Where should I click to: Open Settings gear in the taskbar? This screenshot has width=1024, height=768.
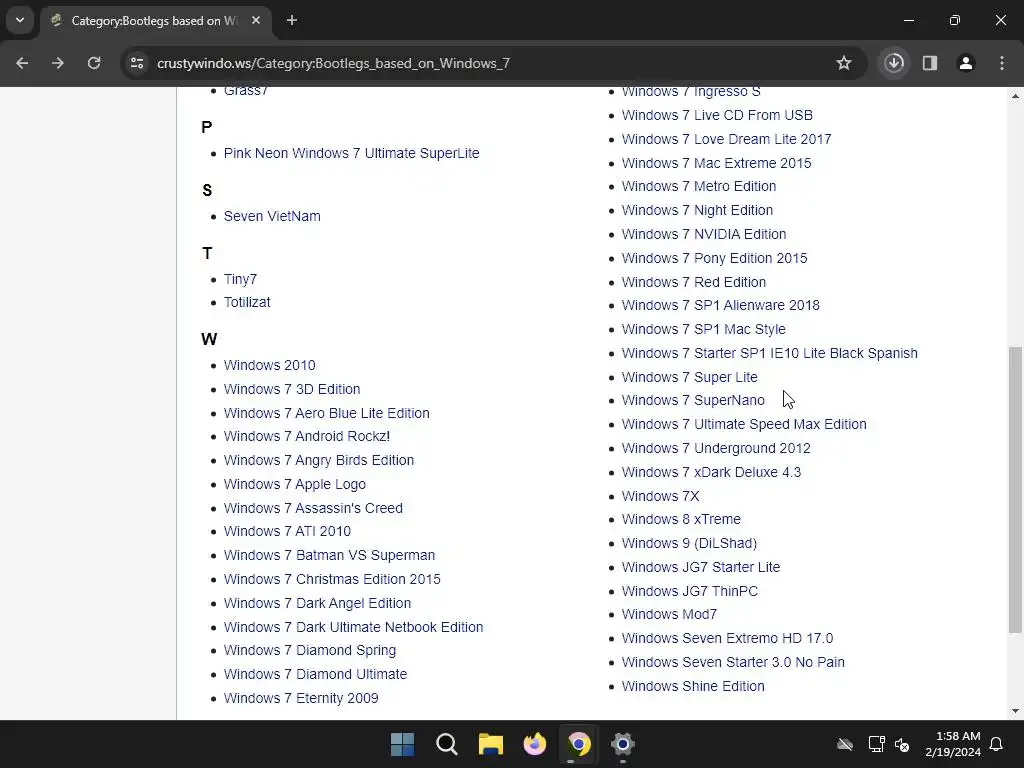(623, 744)
